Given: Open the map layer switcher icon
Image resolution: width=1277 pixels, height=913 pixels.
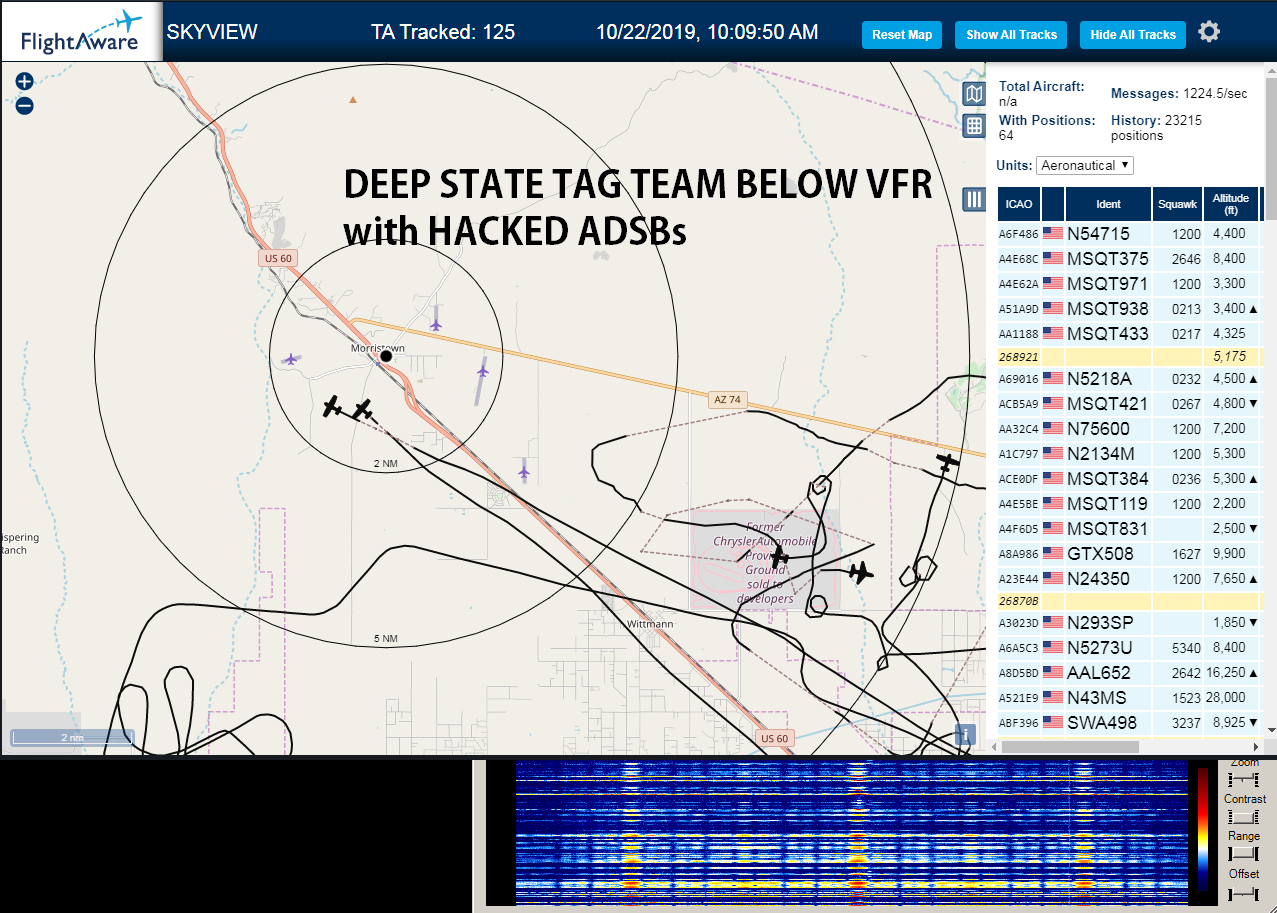Looking at the screenshot, I should (x=974, y=94).
